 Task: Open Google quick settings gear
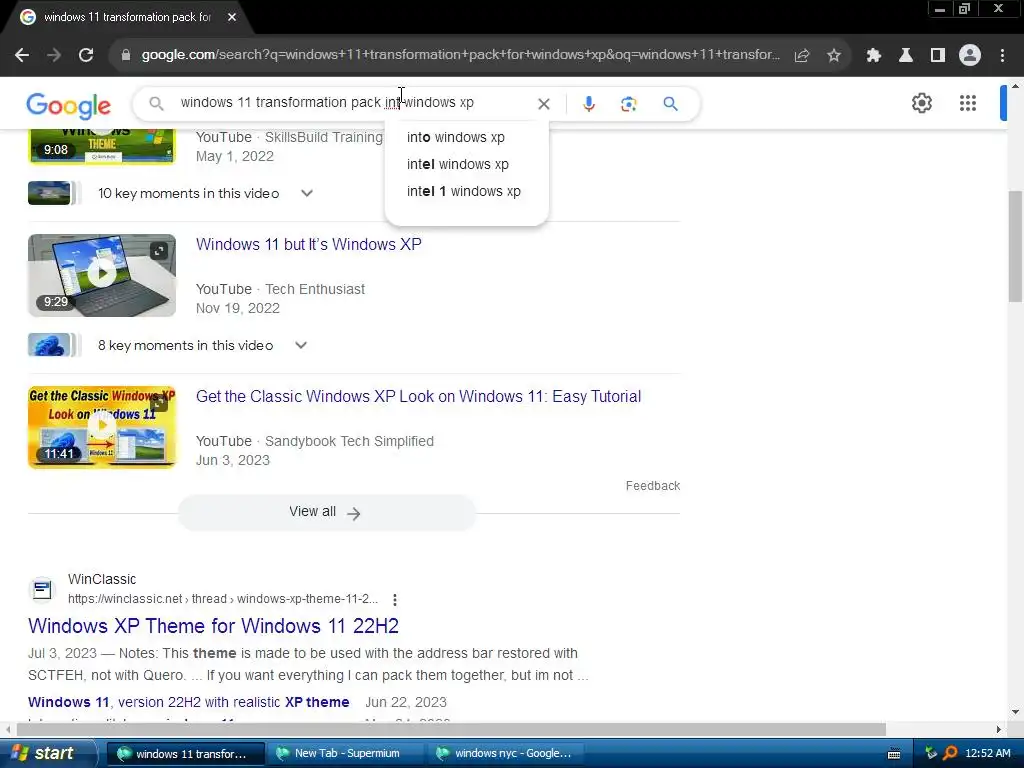tap(921, 103)
